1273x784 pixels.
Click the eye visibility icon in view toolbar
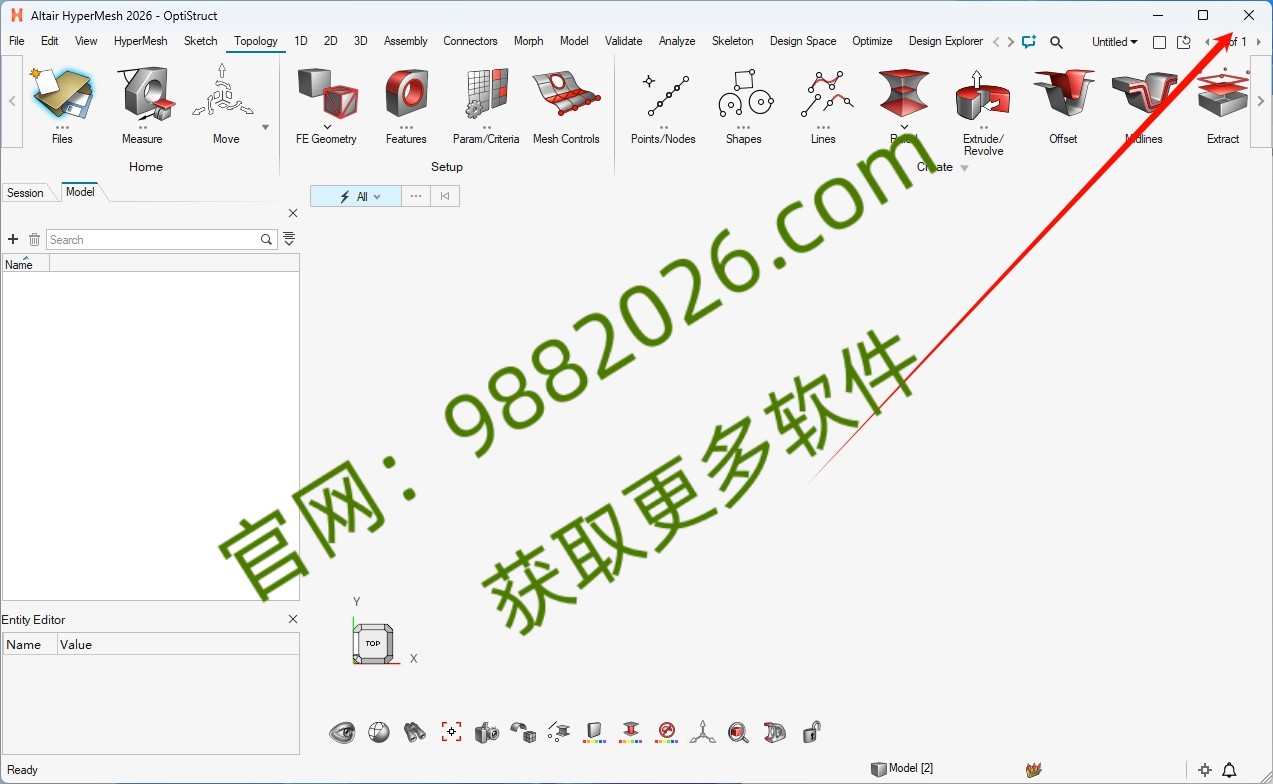342,732
